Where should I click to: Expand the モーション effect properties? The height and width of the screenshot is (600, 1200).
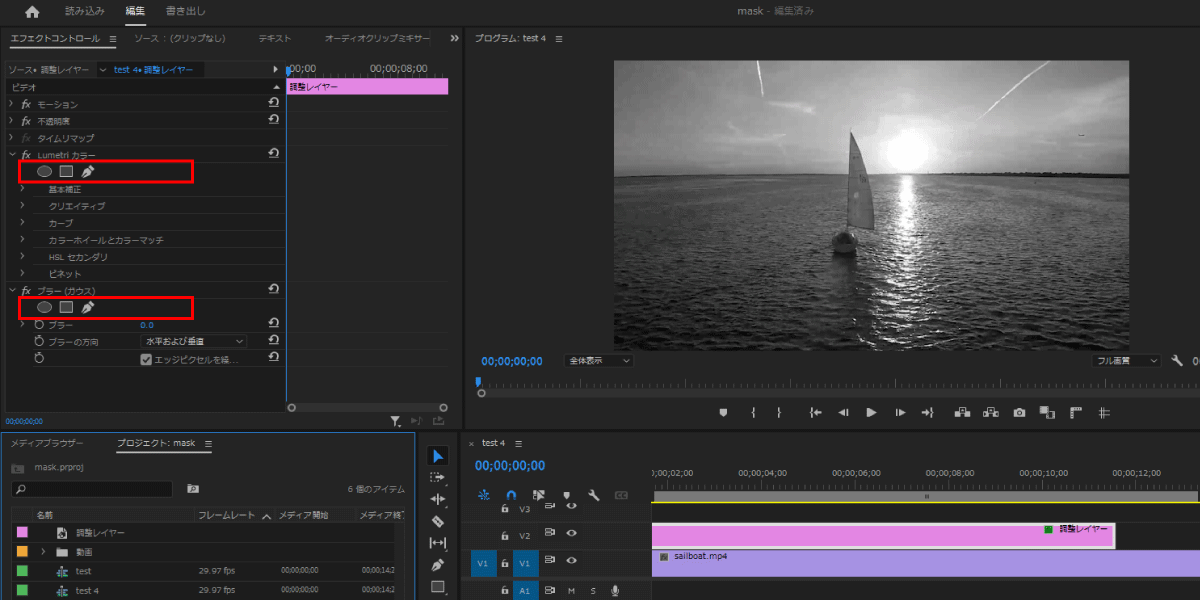tap(11, 104)
